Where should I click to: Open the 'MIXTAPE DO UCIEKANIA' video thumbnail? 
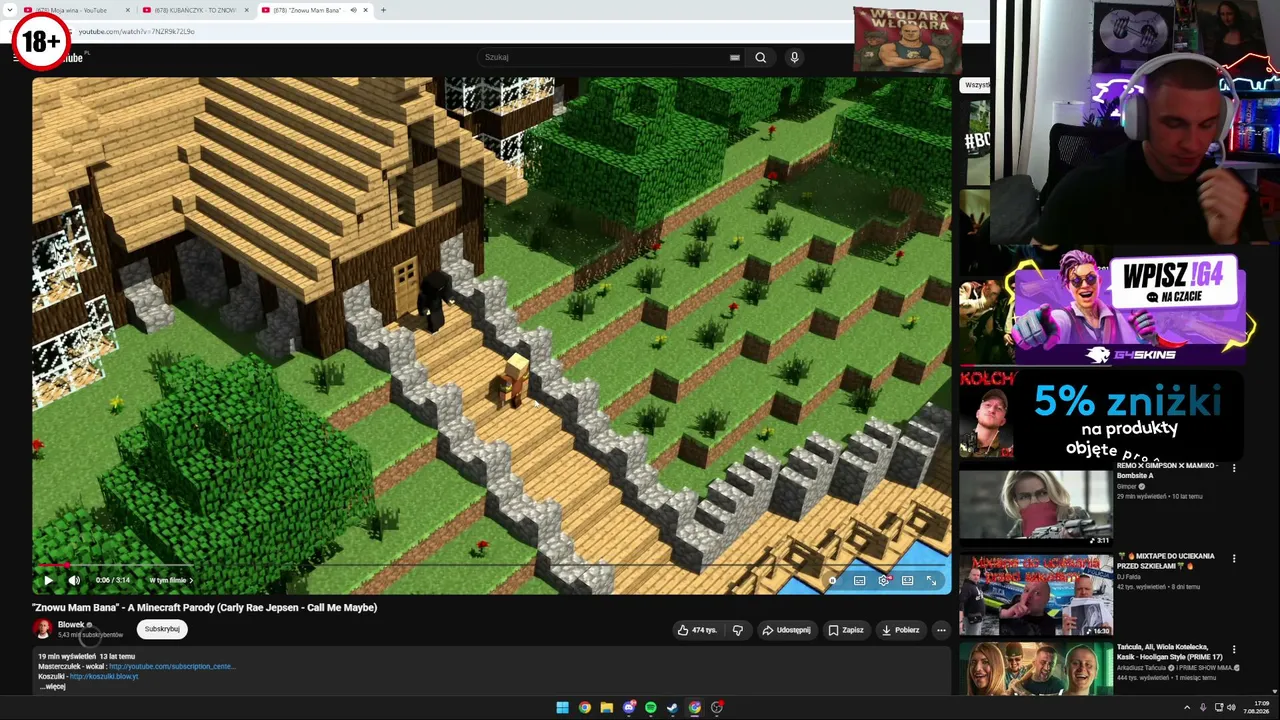tap(1036, 597)
